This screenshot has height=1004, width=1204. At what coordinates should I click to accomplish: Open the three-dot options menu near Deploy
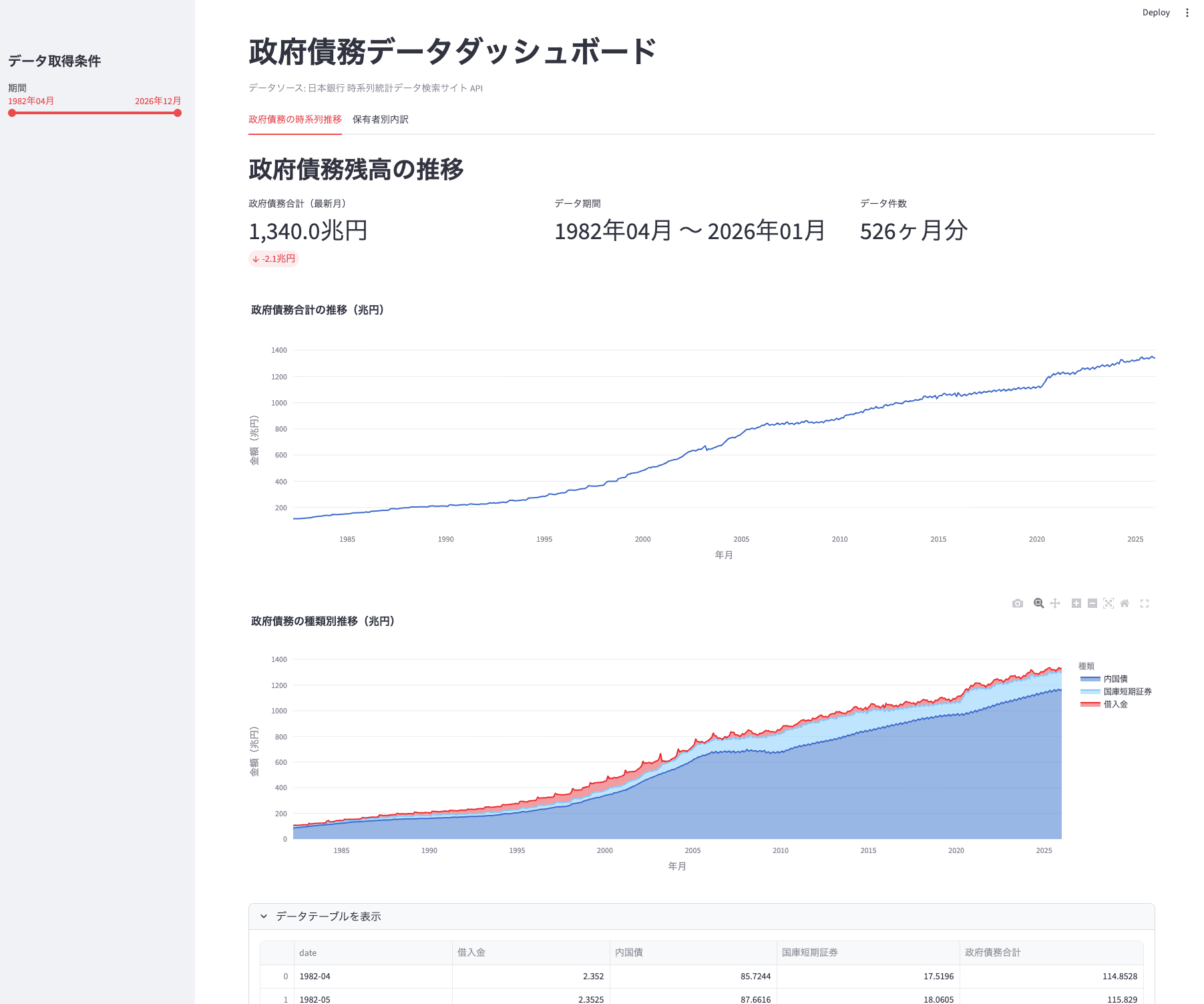tap(1187, 12)
